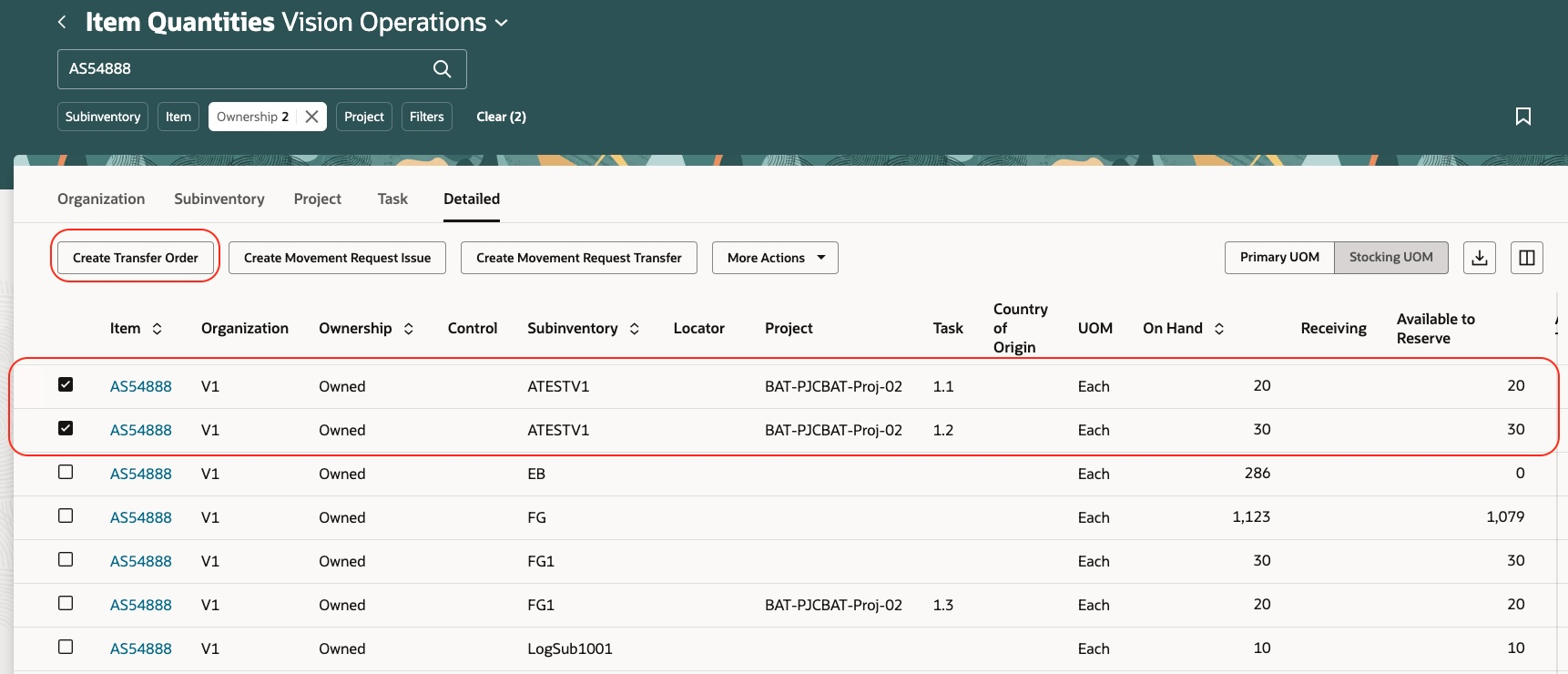Click the bookmark icon in header

pos(1523,117)
